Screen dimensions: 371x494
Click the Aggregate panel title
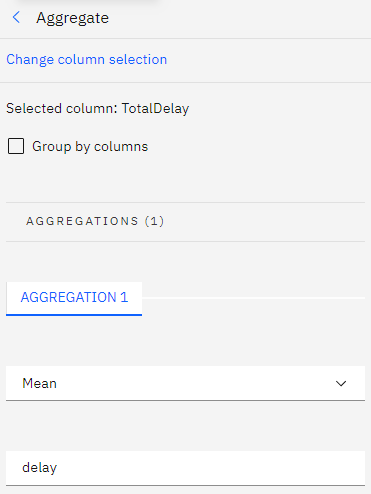click(72, 18)
